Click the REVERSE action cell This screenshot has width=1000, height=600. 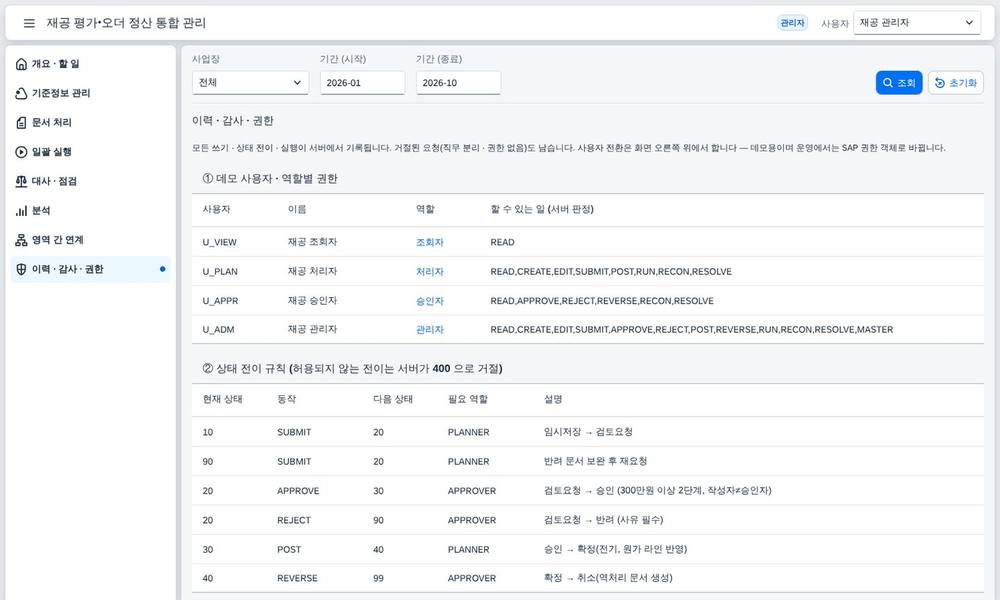point(297,578)
